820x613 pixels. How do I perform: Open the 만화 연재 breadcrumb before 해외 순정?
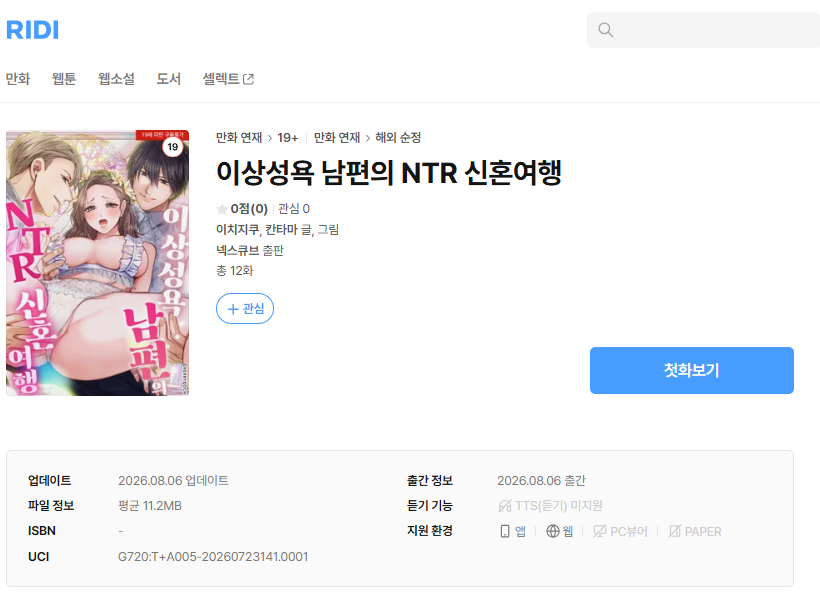[337, 138]
